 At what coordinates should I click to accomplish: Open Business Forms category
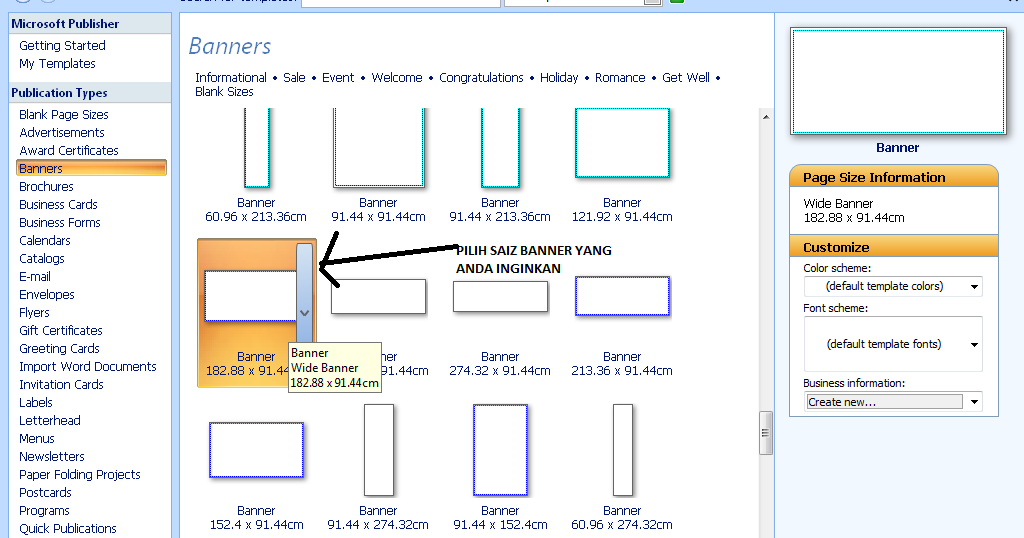point(60,223)
